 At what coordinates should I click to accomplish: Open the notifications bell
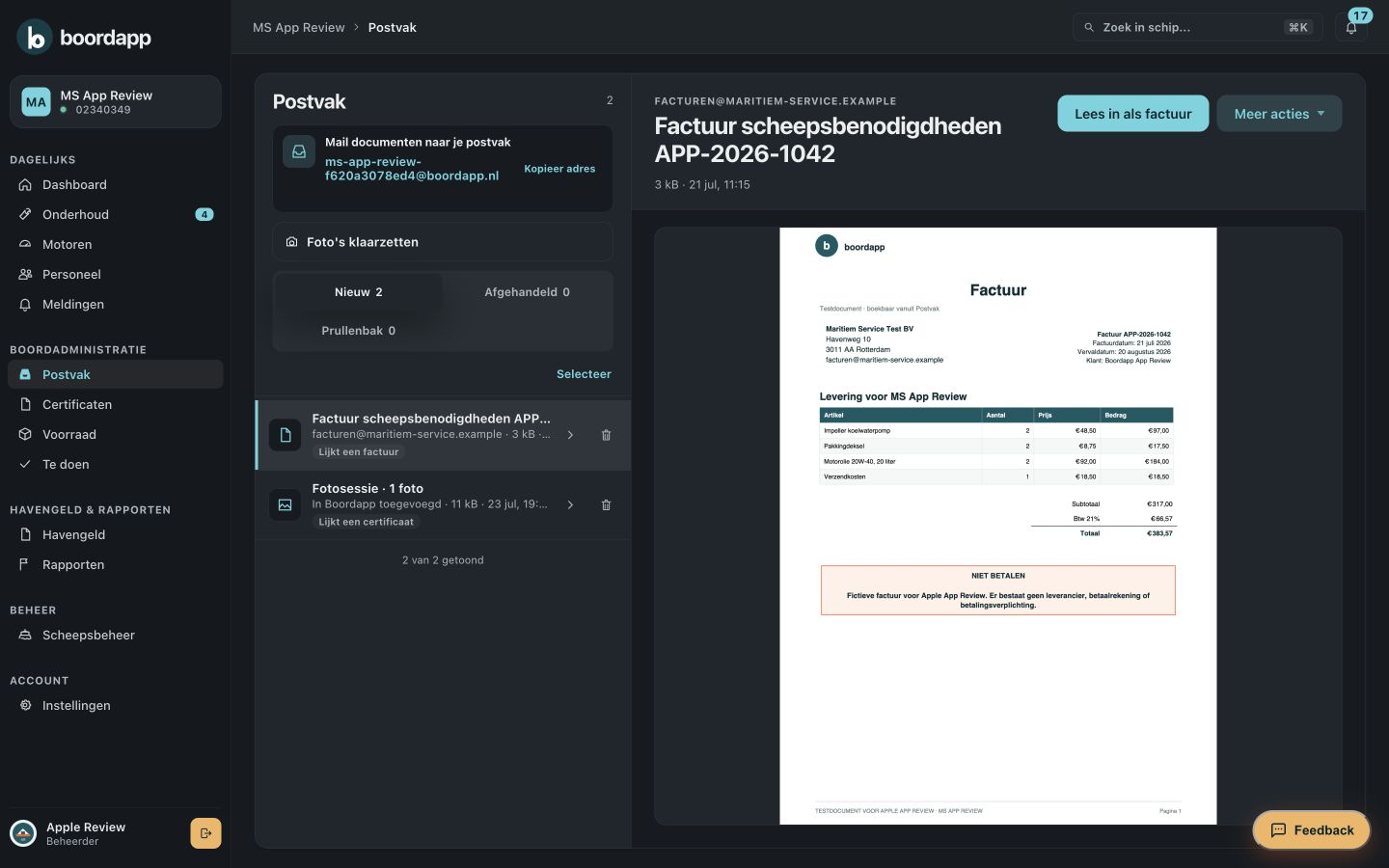pyautogui.click(x=1351, y=27)
